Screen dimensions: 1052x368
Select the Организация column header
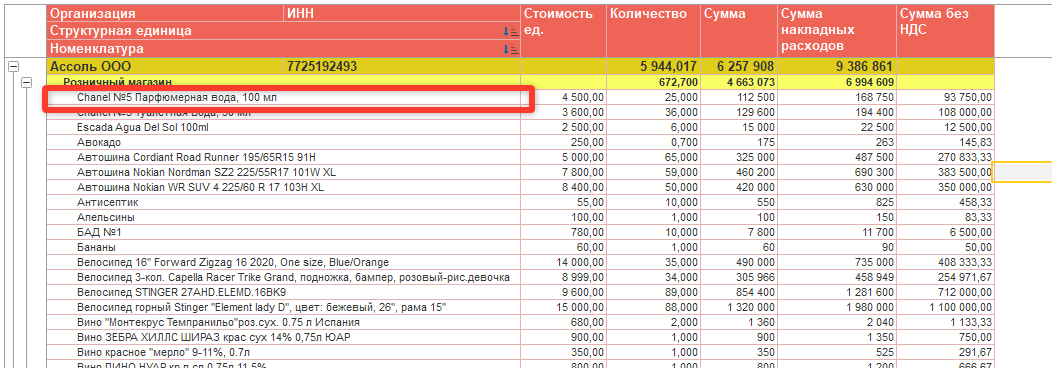pyautogui.click(x=165, y=13)
